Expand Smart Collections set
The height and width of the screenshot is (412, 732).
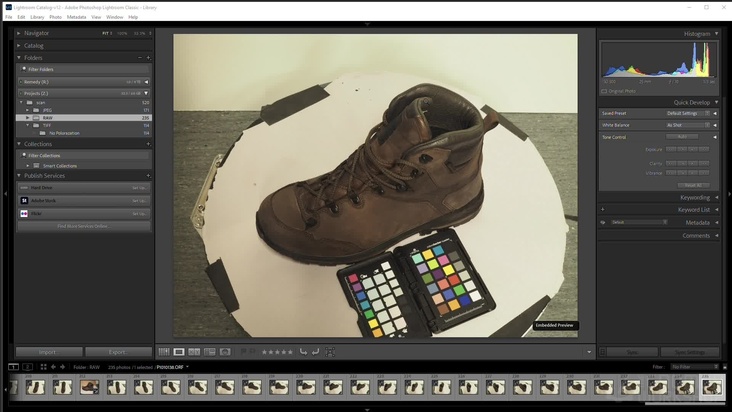[28, 166]
